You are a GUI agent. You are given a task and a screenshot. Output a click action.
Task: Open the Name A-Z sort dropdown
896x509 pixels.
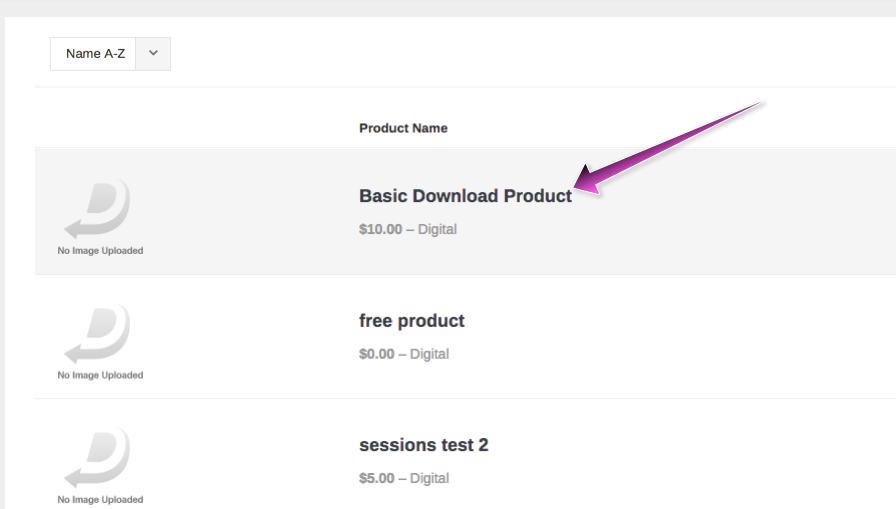click(x=110, y=54)
